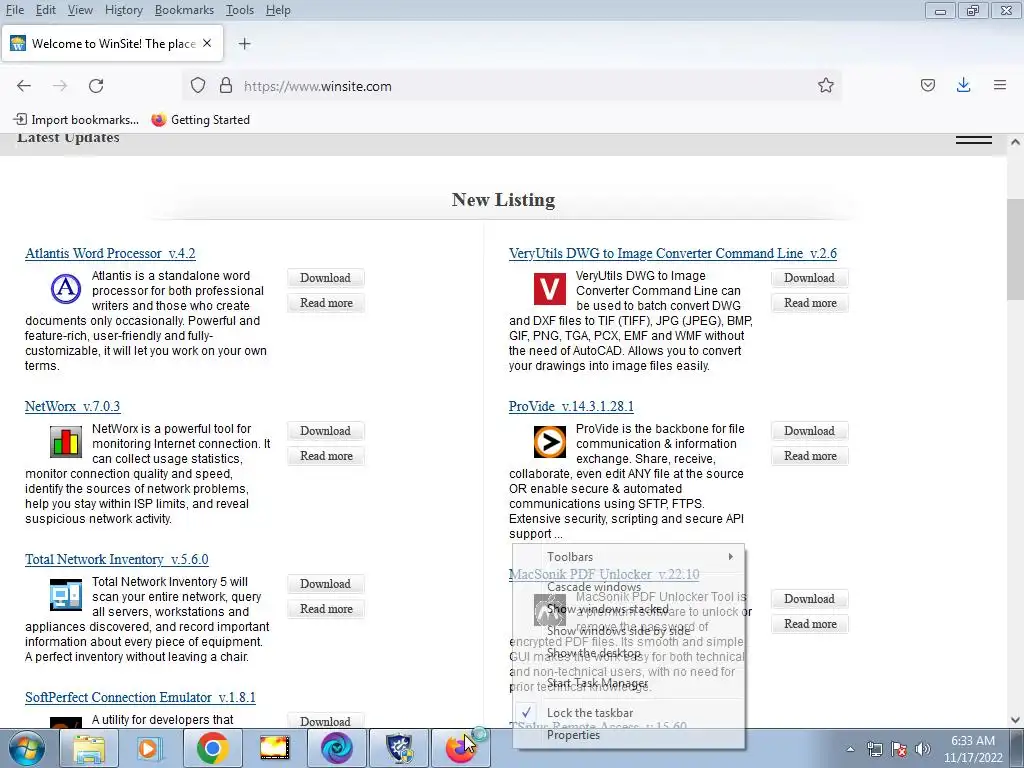Click the taskbar clock showing 6:33 AM
Screen dimensions: 1024x768
972,748
